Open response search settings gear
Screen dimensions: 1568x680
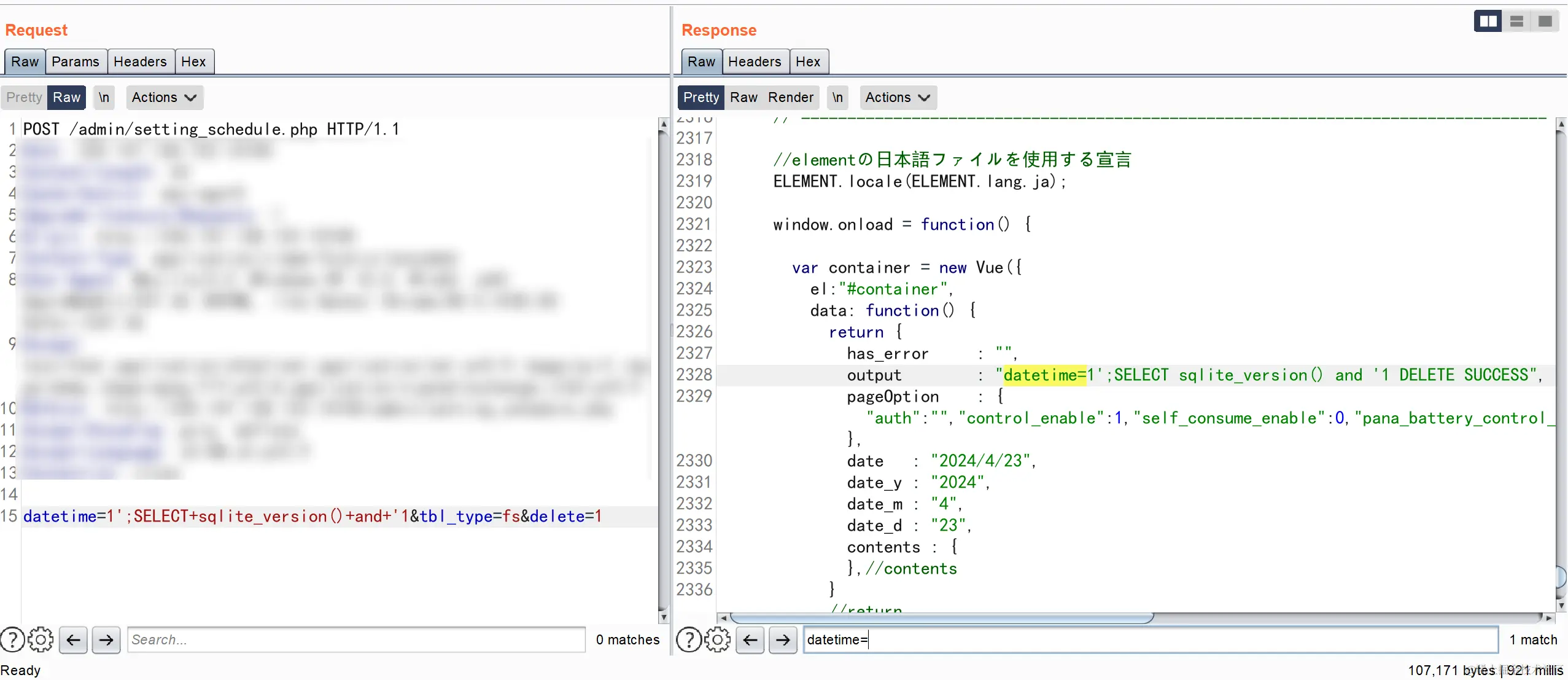717,639
